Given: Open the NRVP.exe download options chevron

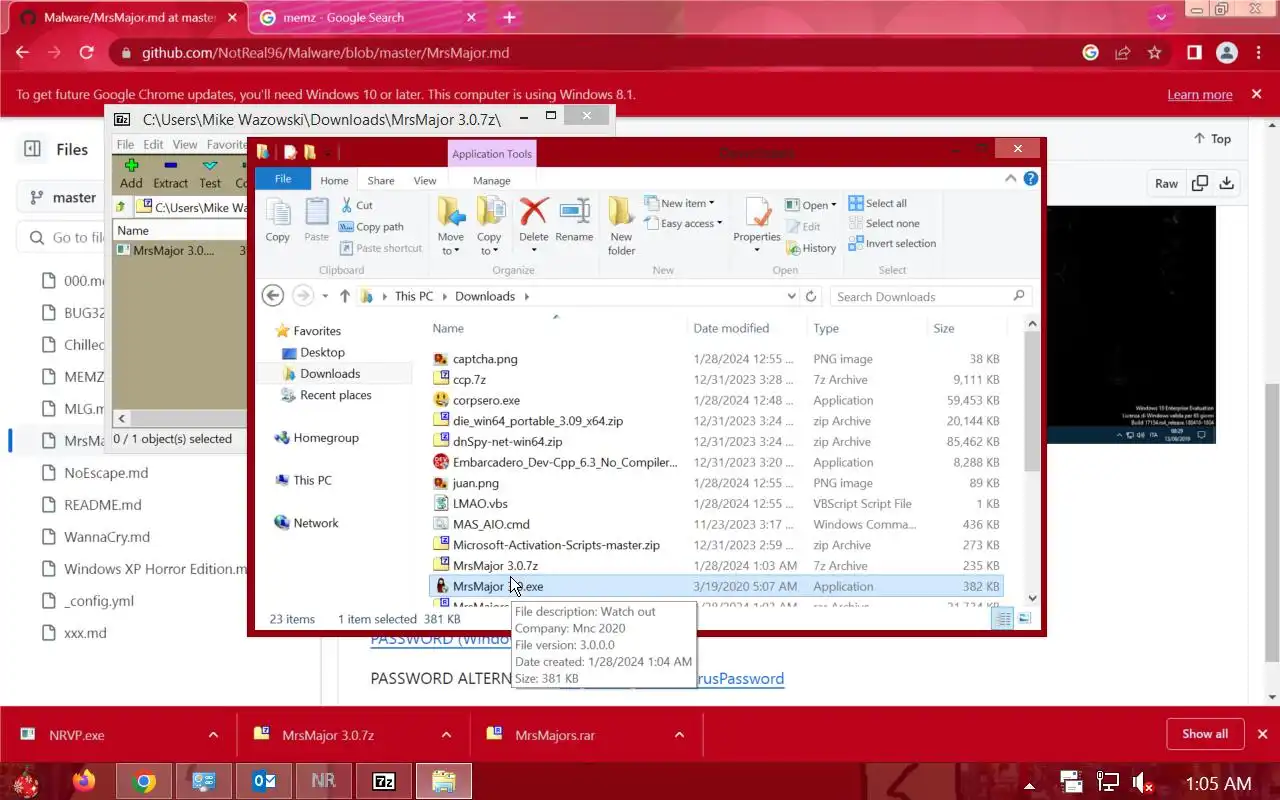Looking at the screenshot, I should click(213, 735).
